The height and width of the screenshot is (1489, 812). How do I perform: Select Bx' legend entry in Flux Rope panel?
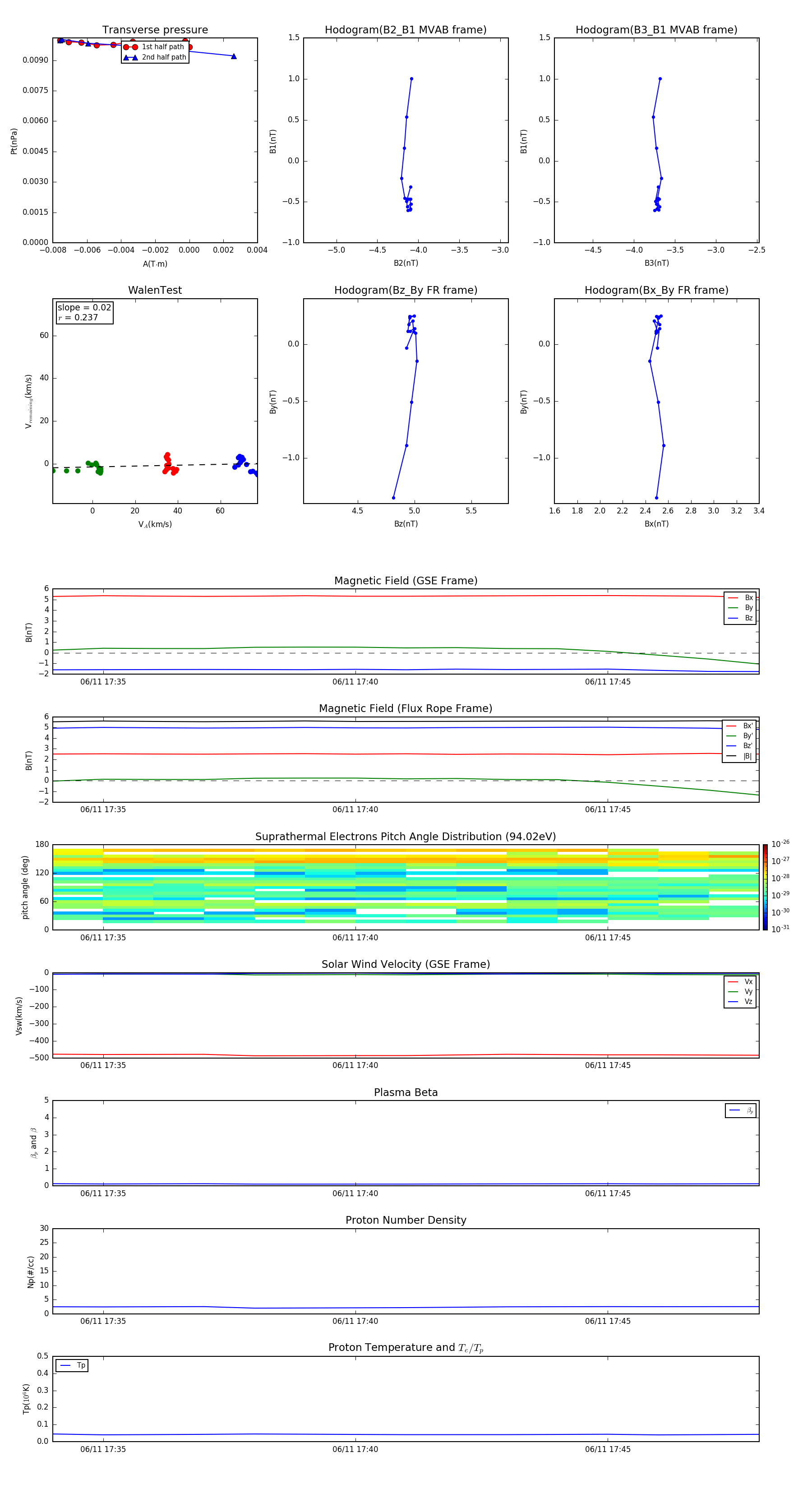[x=739, y=726]
